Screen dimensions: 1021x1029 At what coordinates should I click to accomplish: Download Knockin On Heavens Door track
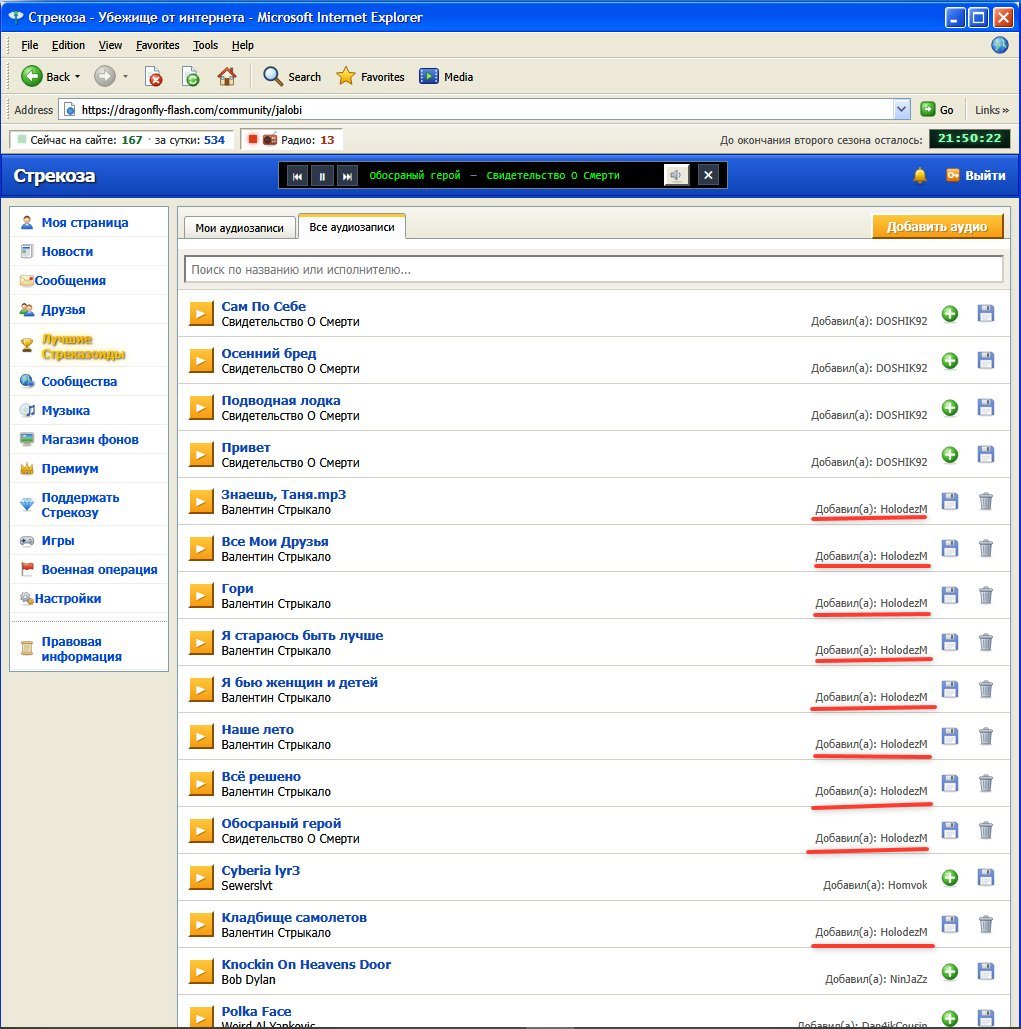coord(986,971)
